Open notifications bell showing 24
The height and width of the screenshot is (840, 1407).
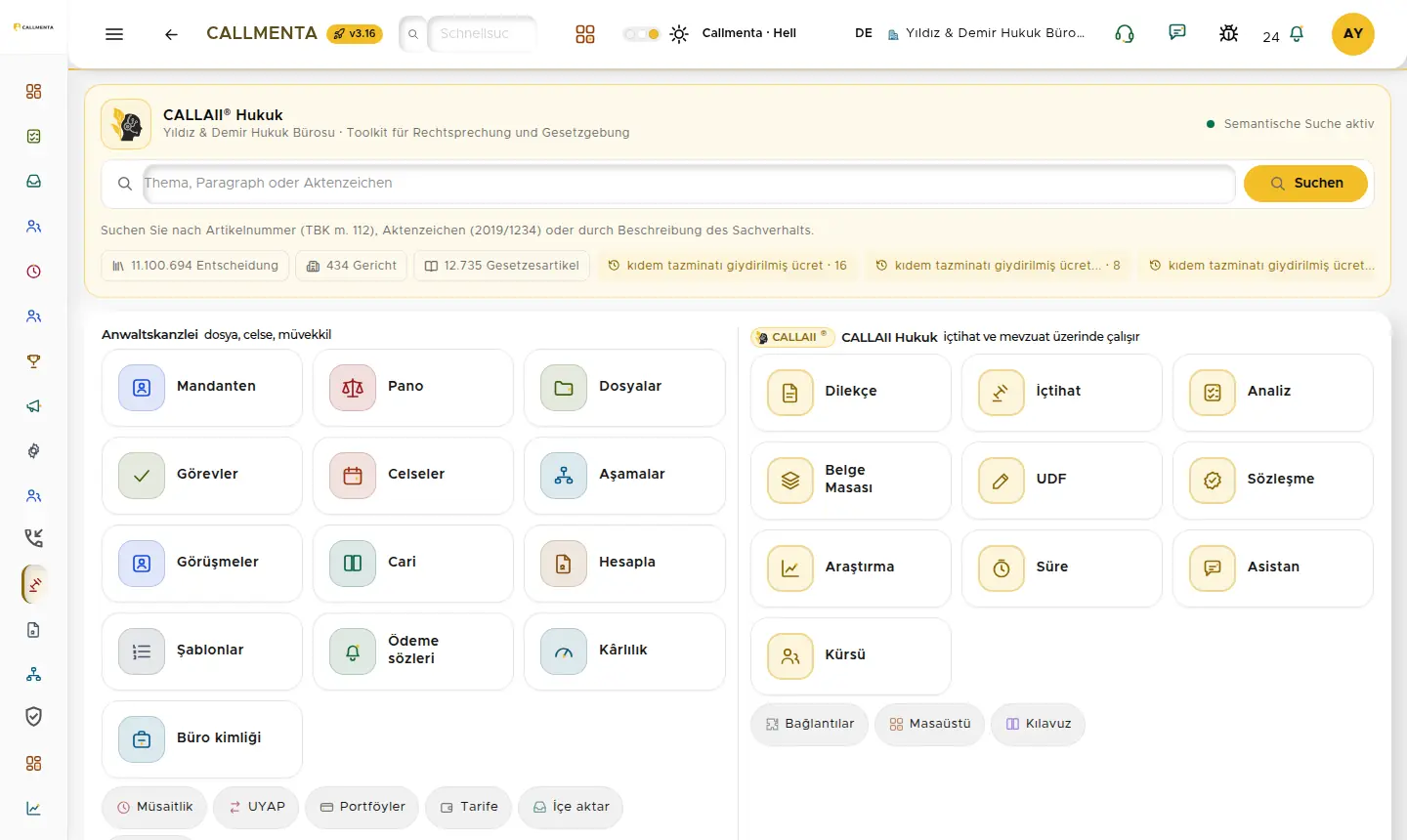(1284, 35)
